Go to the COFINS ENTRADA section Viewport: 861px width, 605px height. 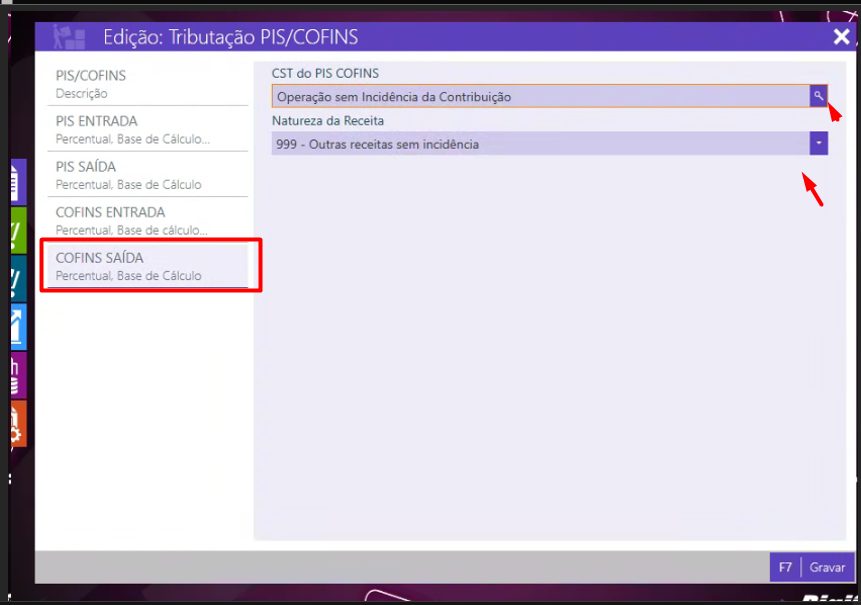coord(148,220)
